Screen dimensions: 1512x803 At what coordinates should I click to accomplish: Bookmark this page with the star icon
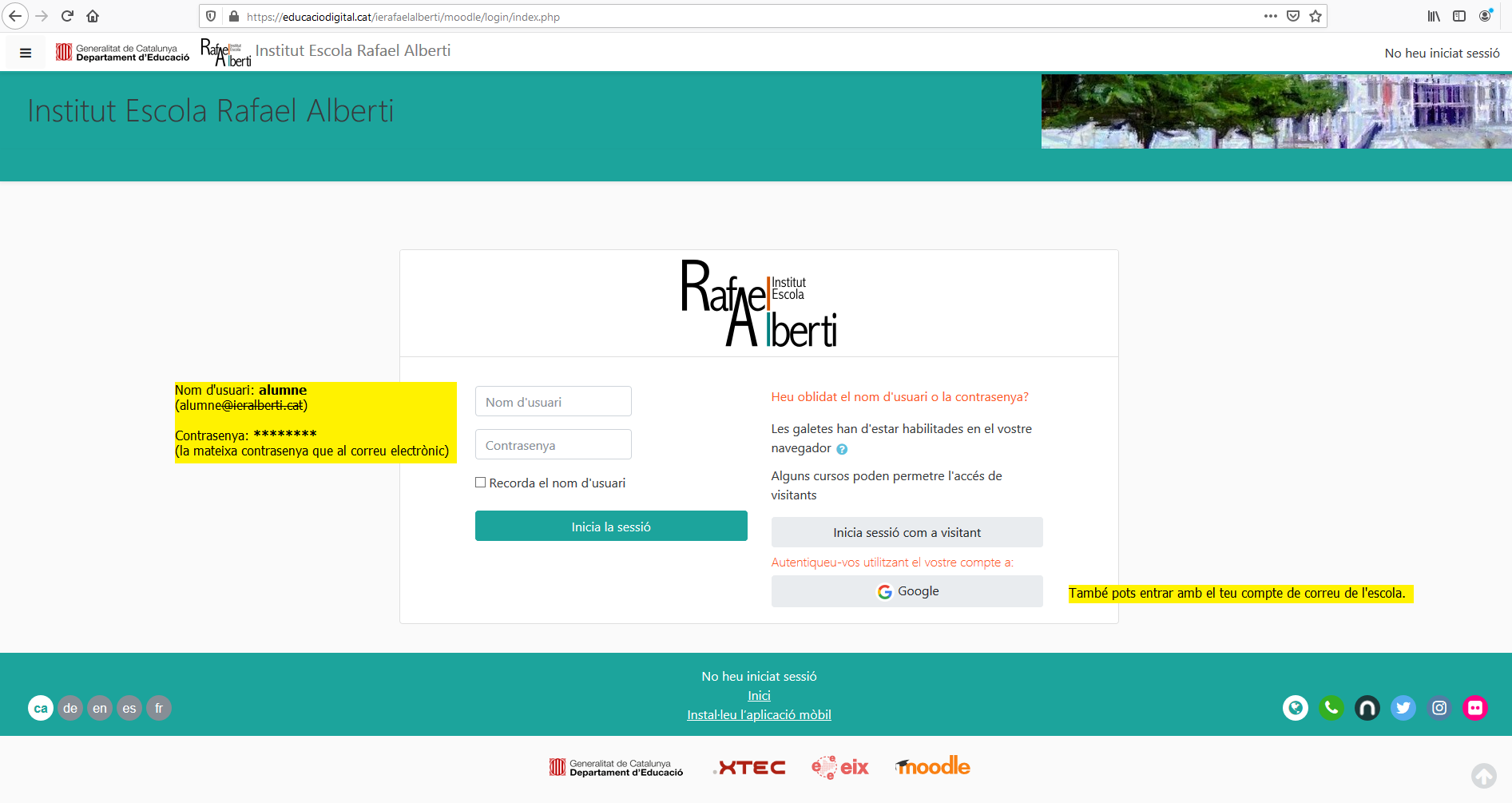(x=1316, y=17)
